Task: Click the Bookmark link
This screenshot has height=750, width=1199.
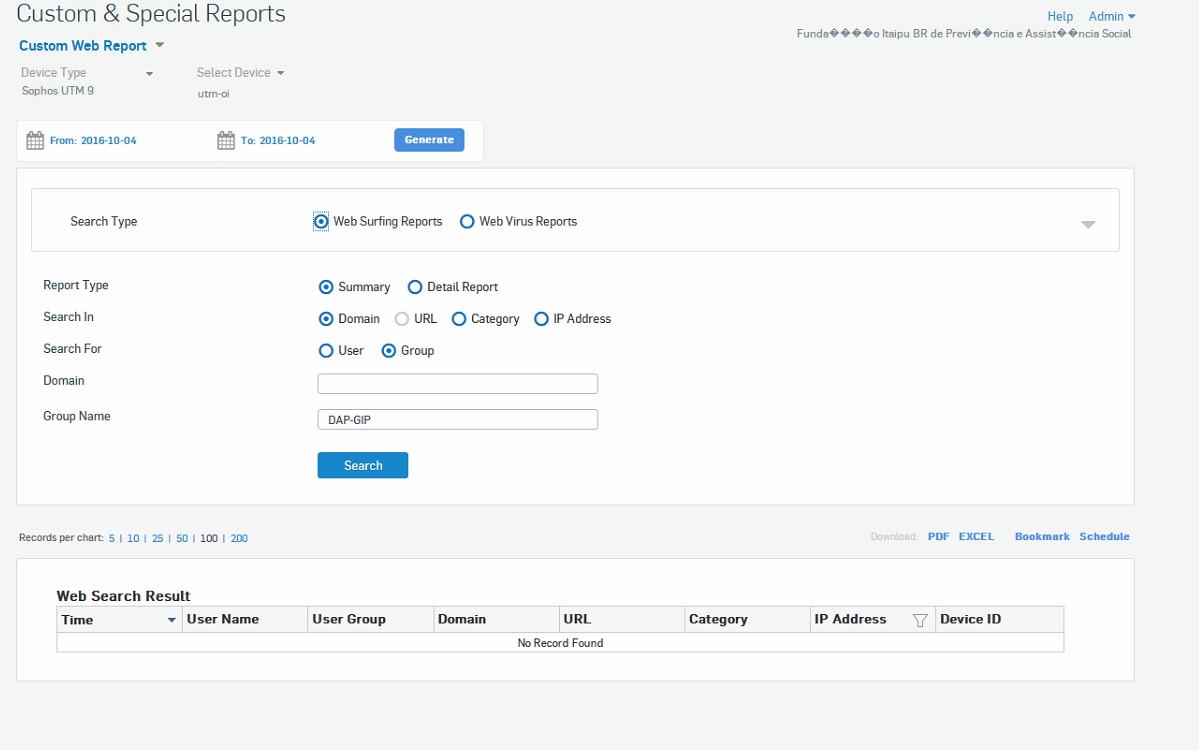Action: 1041,537
